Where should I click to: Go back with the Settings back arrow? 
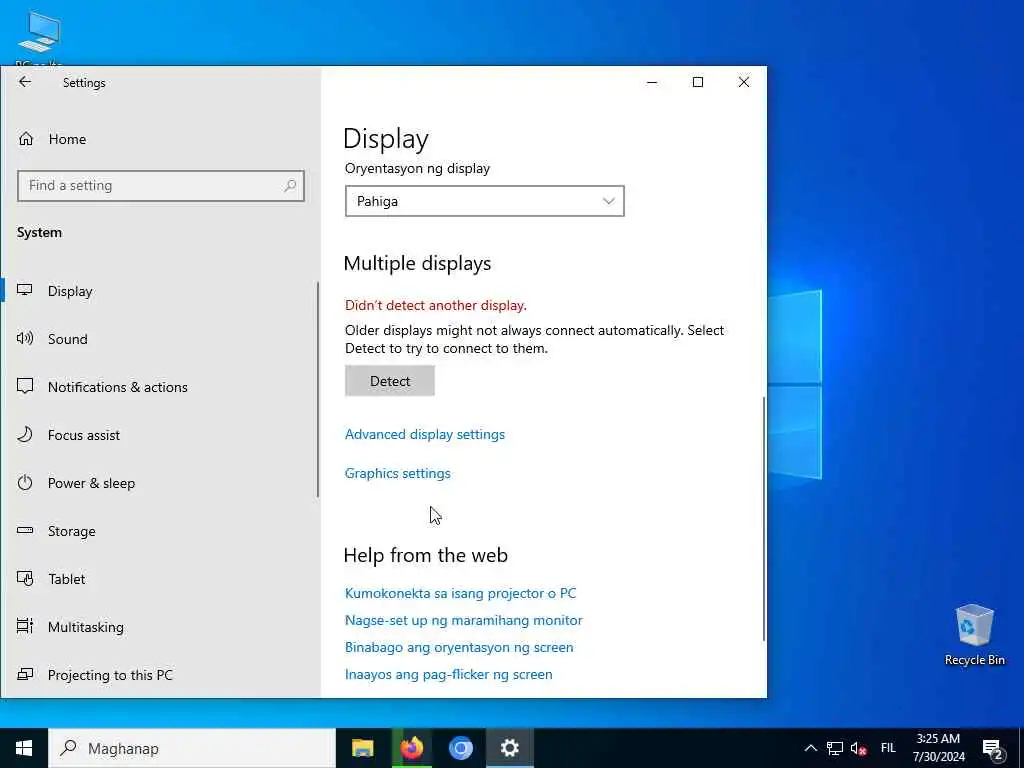click(x=25, y=82)
